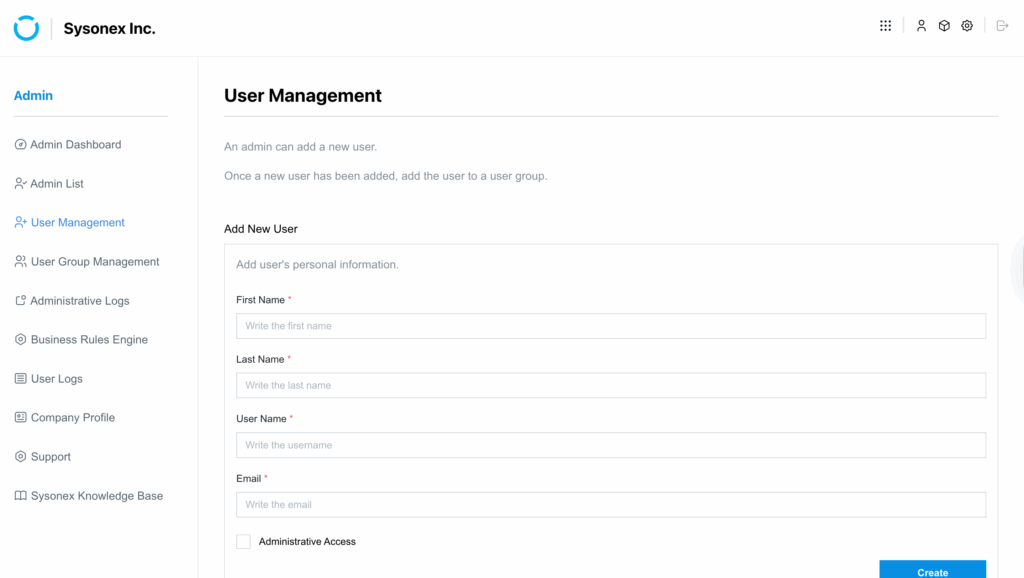Click into the Email text field
The width and height of the screenshot is (1024, 578).
(x=610, y=505)
